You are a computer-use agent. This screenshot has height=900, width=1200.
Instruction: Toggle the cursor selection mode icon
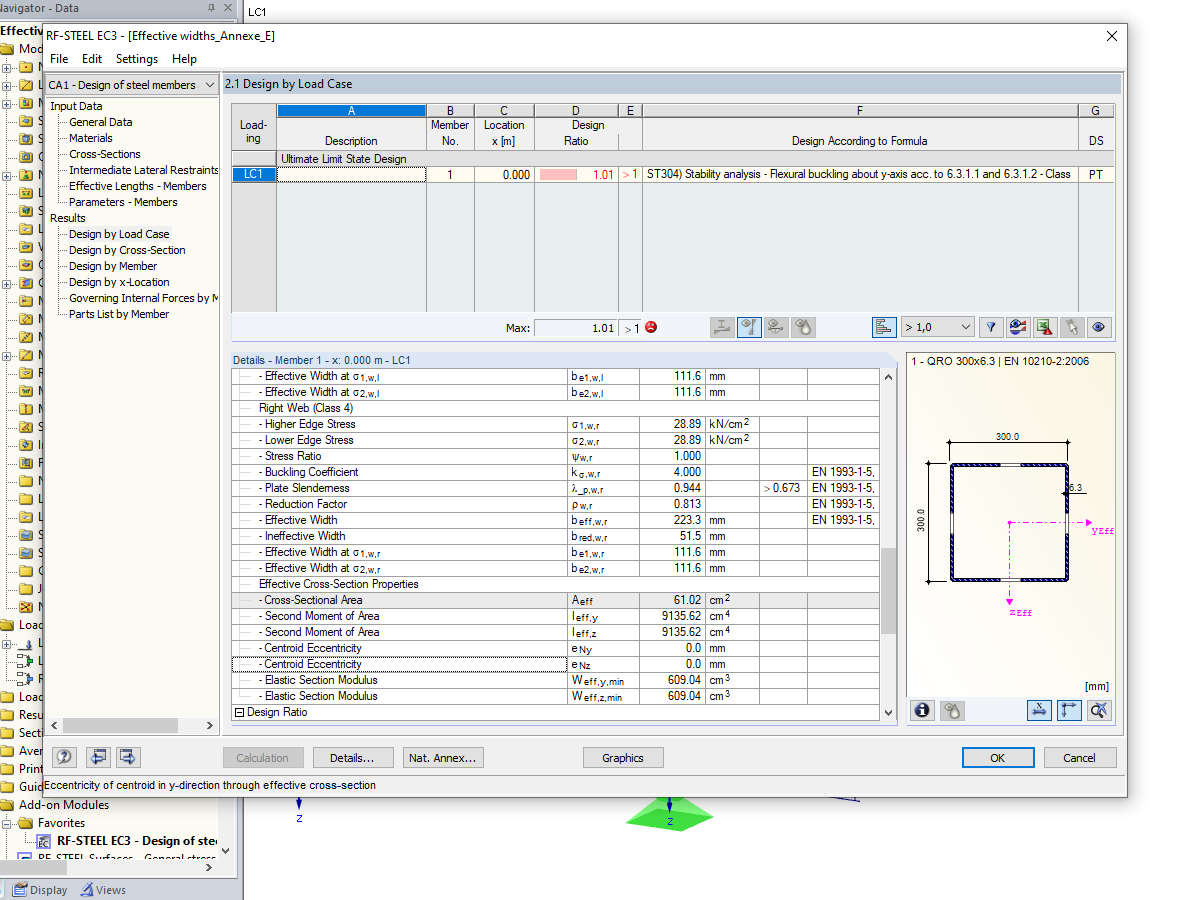tap(1071, 327)
